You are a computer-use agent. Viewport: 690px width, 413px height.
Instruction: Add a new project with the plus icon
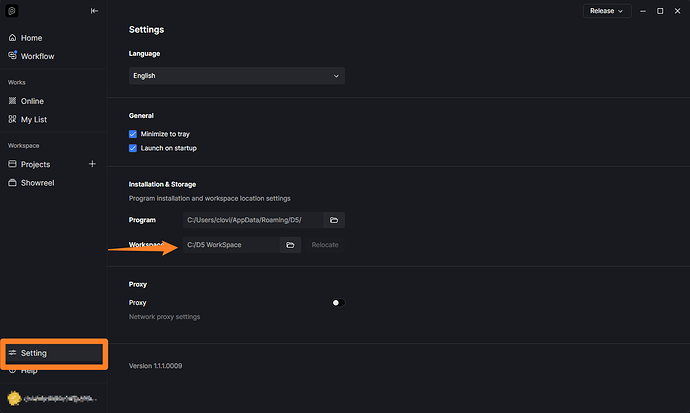pyautogui.click(x=92, y=164)
